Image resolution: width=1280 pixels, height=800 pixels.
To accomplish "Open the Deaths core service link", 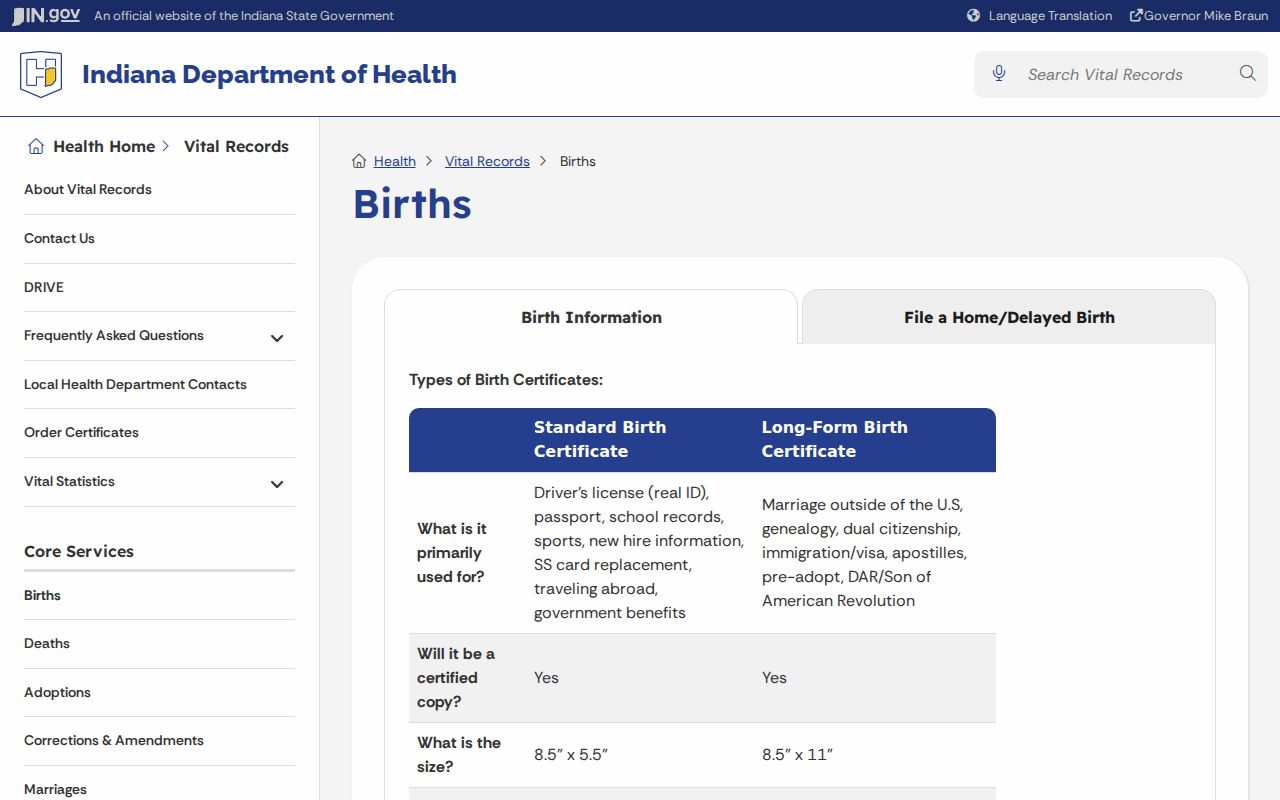I will tap(47, 643).
